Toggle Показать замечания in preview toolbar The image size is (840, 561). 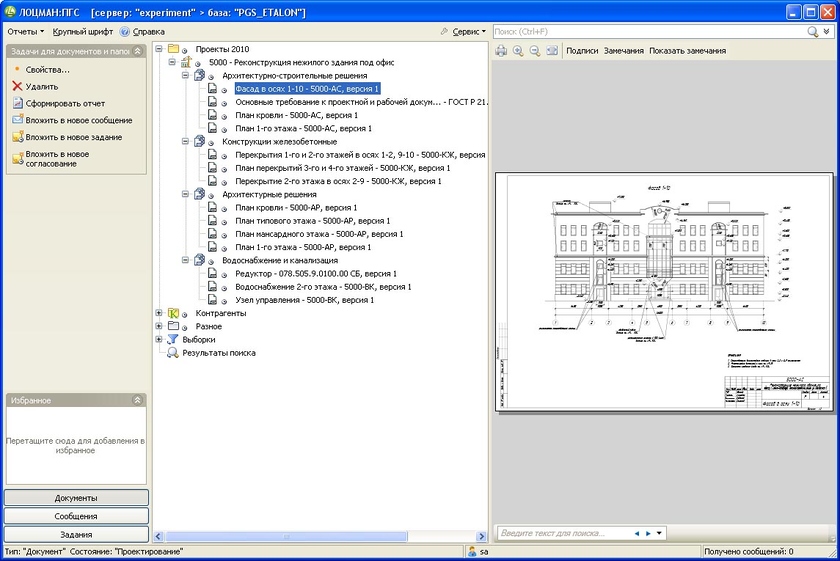[x=687, y=51]
